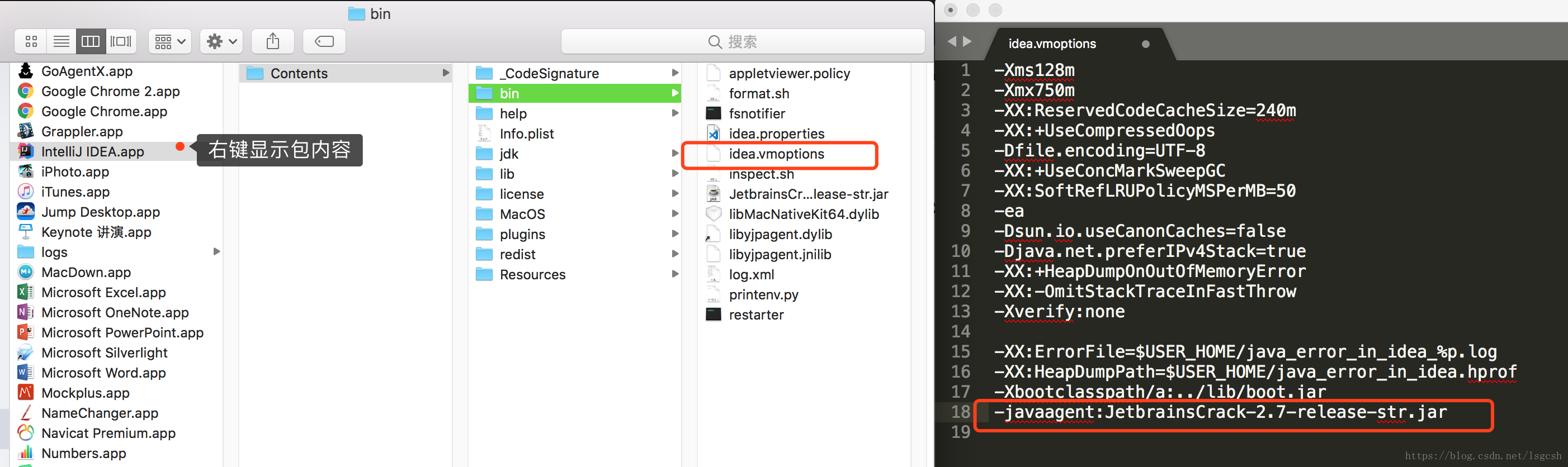The image size is (1568, 467).
Task: Open the arrange items dropdown
Action: (170, 41)
